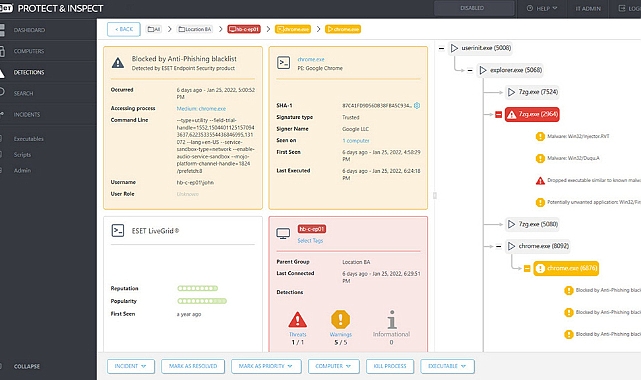Screen dimensions: 641x380
Task: Open chrome.exe link in executable card
Action: (x=311, y=59)
